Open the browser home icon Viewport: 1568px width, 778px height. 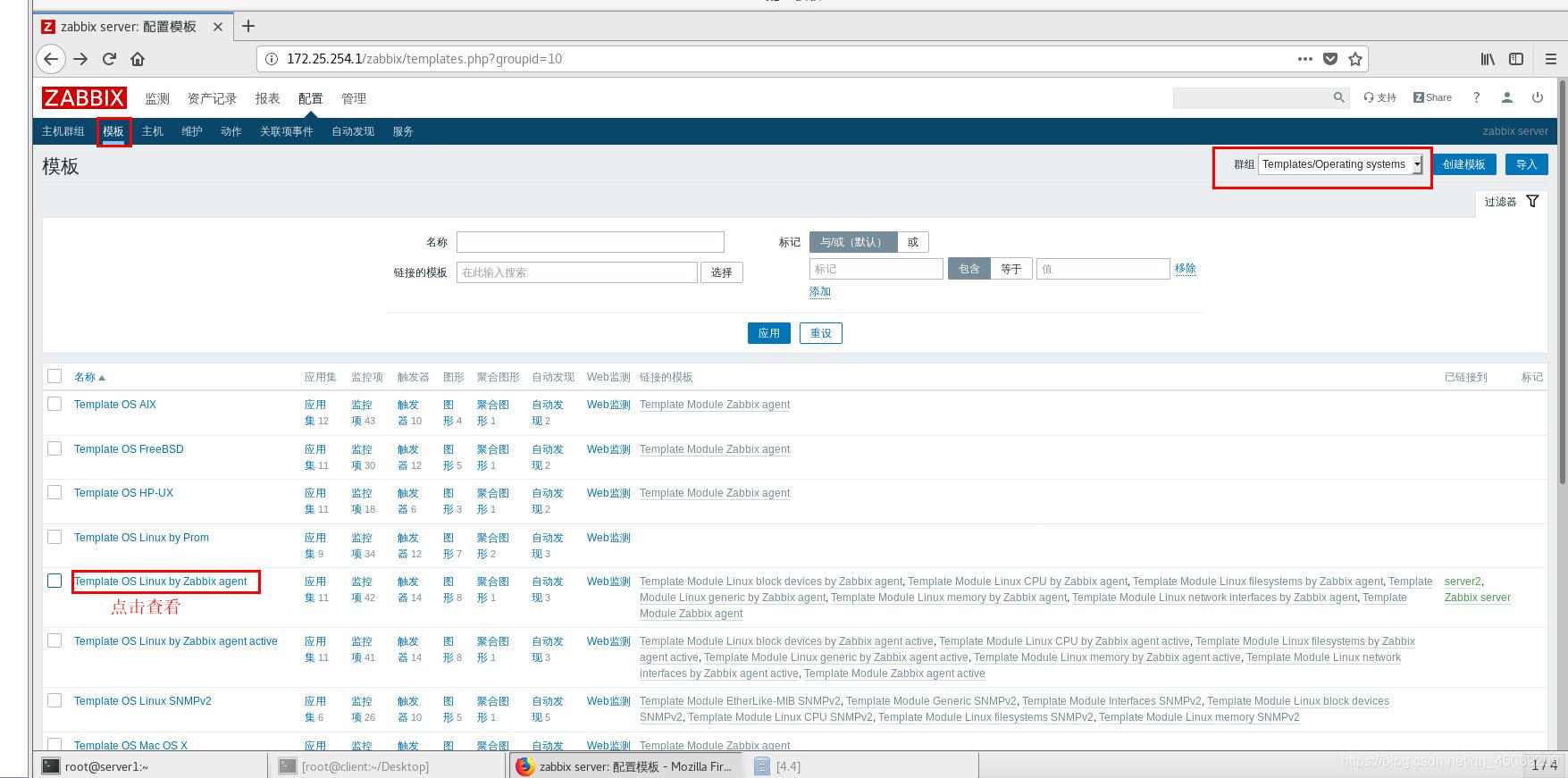138,59
